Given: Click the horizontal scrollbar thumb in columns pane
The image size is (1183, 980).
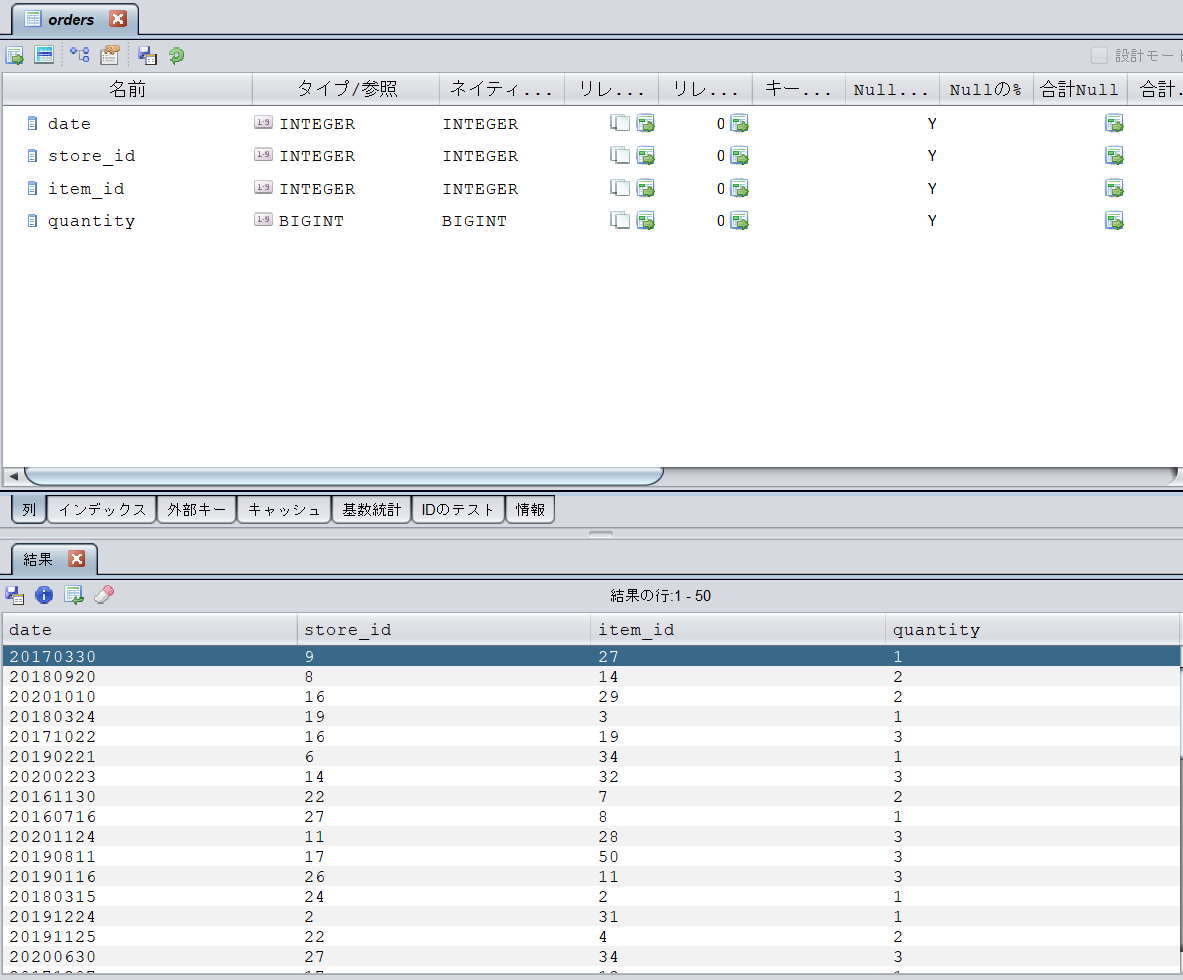Looking at the screenshot, I should coord(344,476).
